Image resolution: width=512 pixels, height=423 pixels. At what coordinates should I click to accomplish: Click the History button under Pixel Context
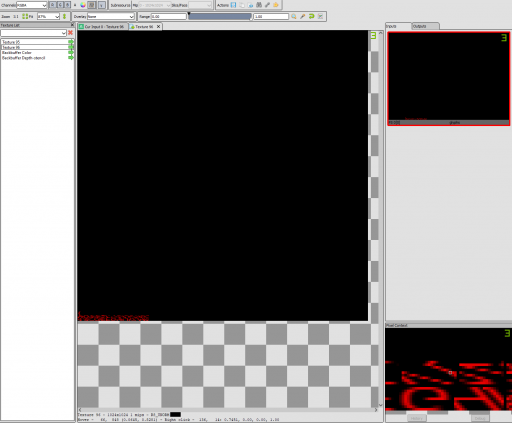417,418
